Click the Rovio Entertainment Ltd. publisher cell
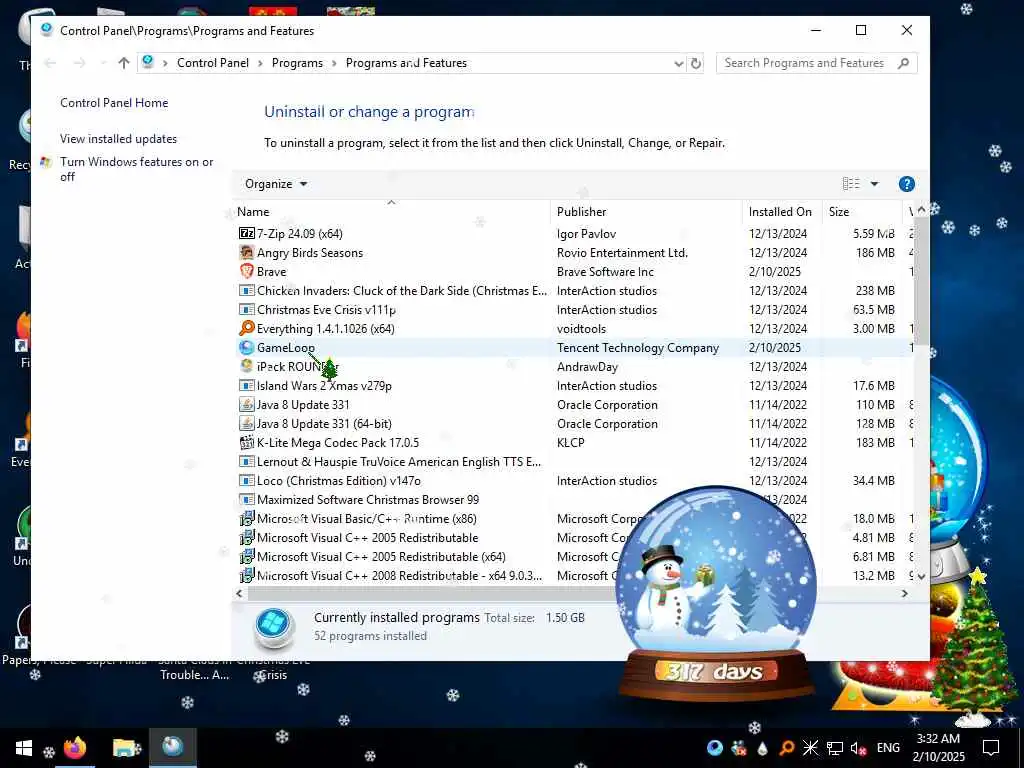The width and height of the screenshot is (1024, 768). (622, 252)
